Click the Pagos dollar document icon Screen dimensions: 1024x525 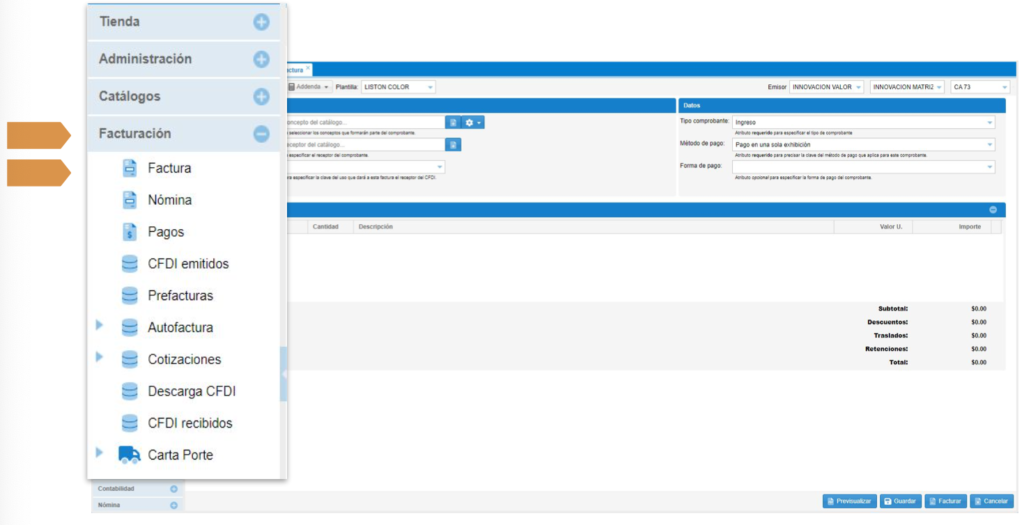(x=130, y=232)
